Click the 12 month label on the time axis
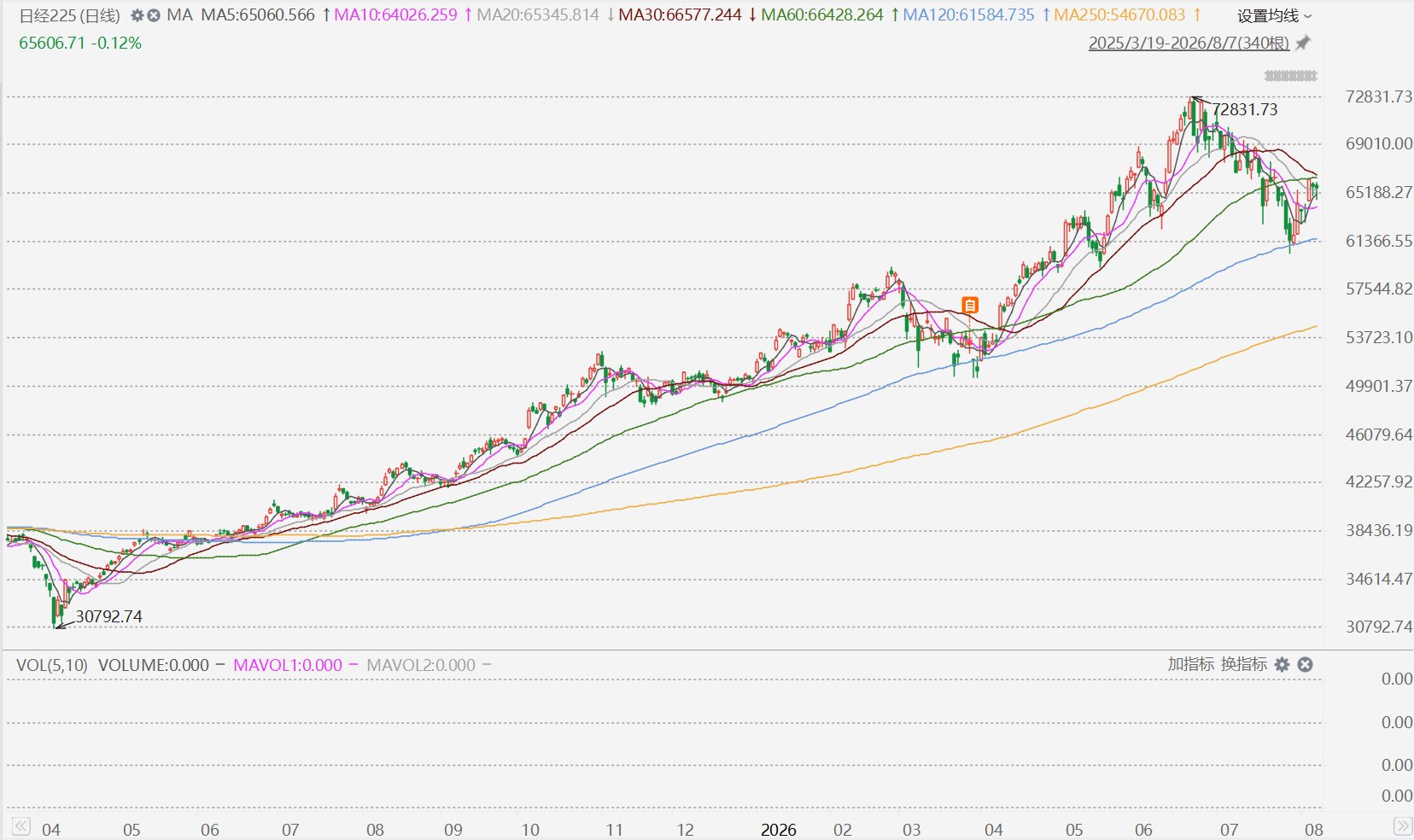1414x840 pixels. tap(685, 830)
